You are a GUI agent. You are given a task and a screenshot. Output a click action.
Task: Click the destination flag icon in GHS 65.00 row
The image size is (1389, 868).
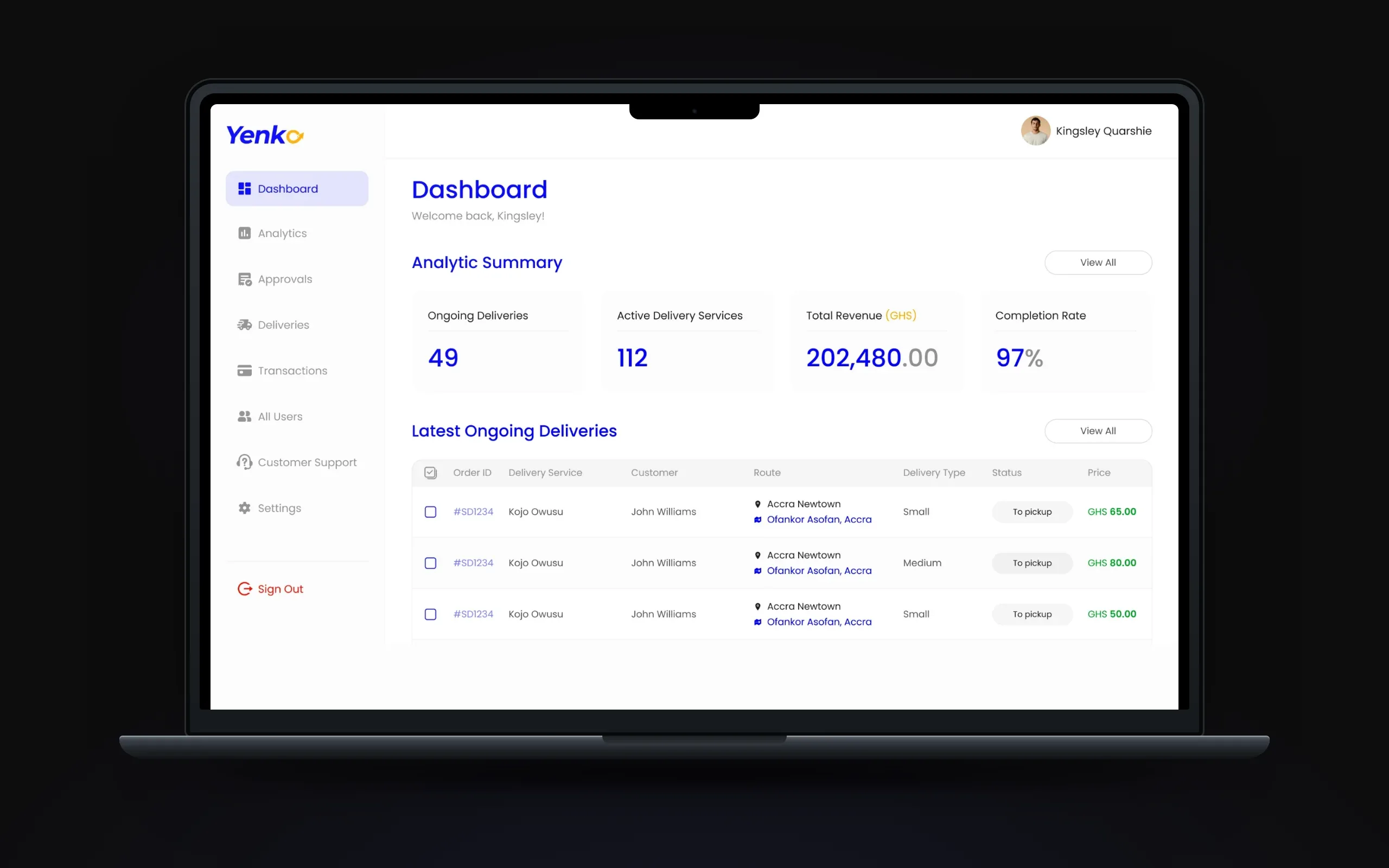pyautogui.click(x=757, y=520)
